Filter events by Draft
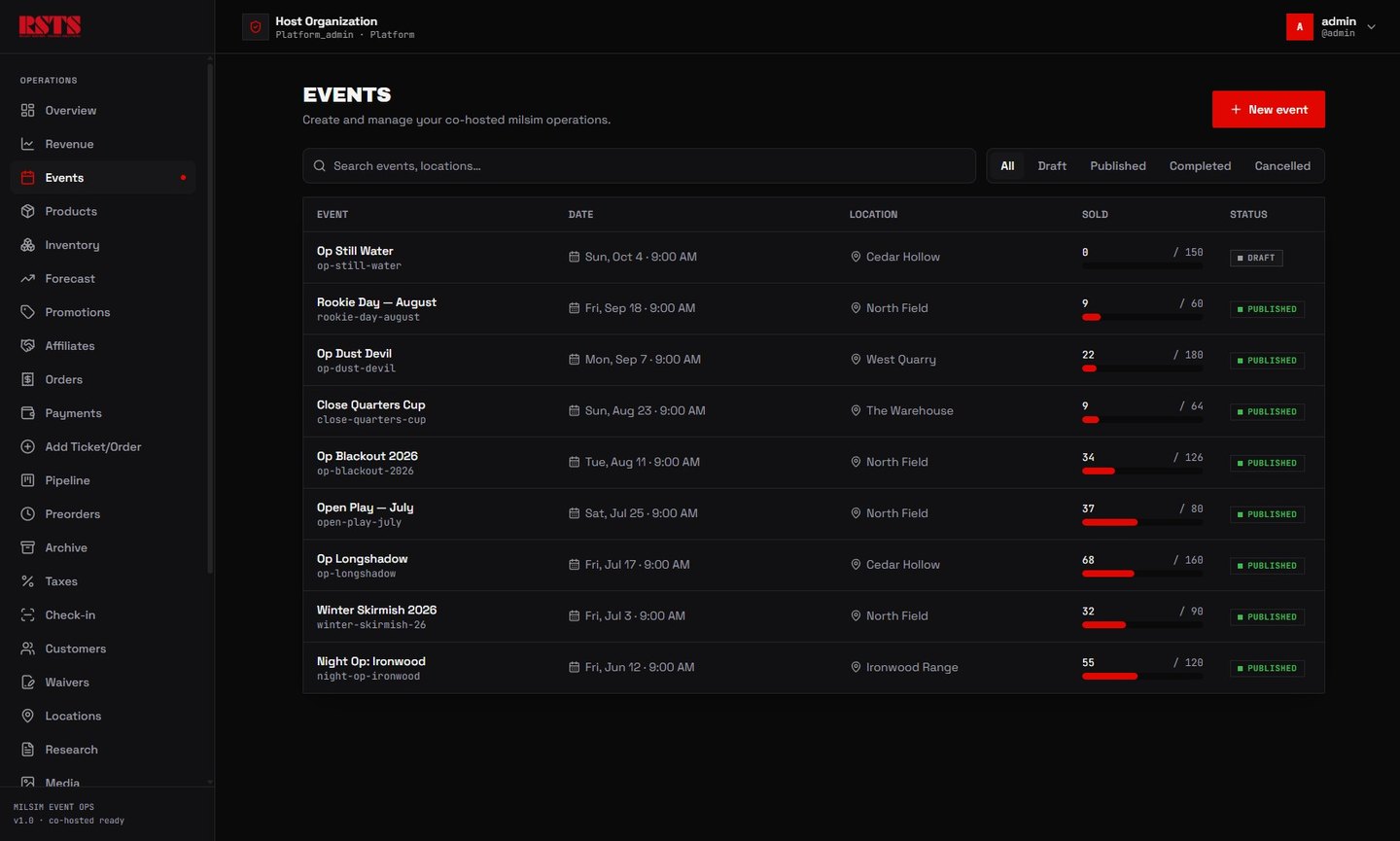The image size is (1400, 841). [x=1052, y=166]
